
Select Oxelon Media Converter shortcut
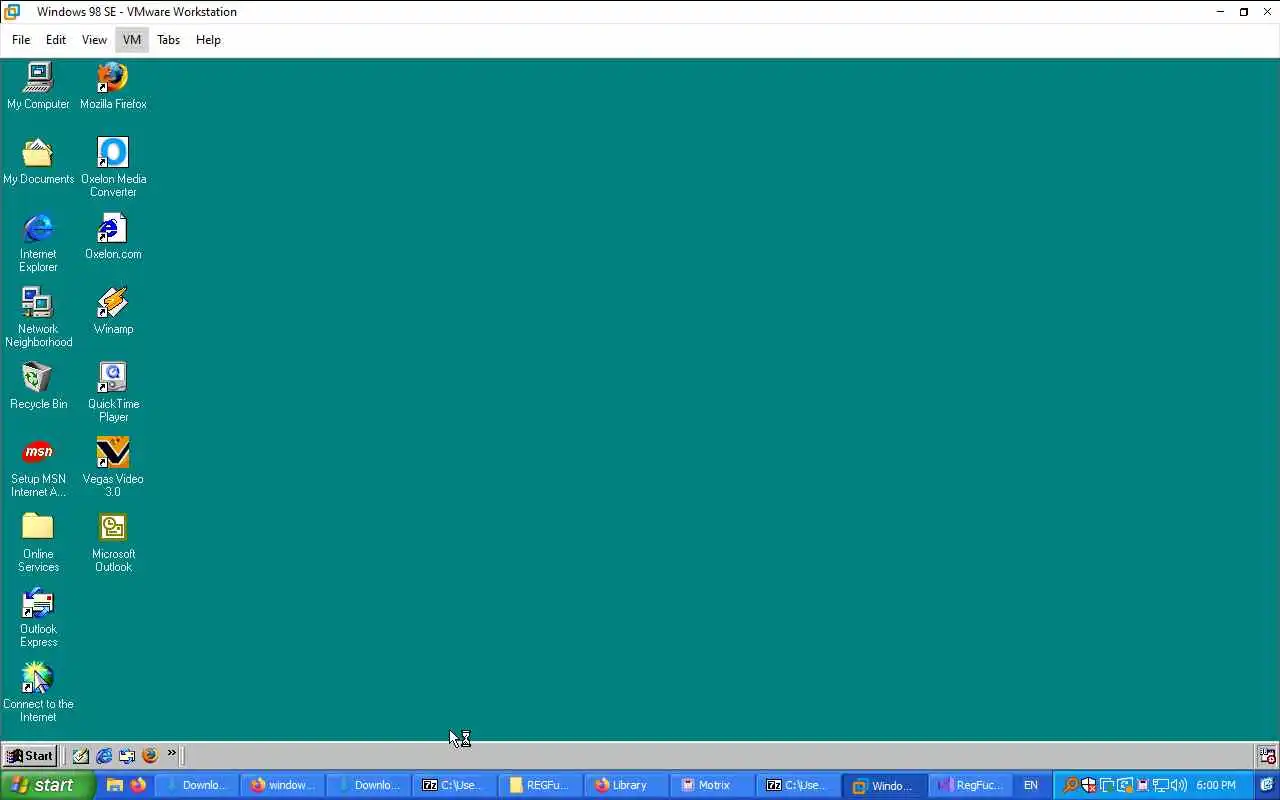point(113,167)
